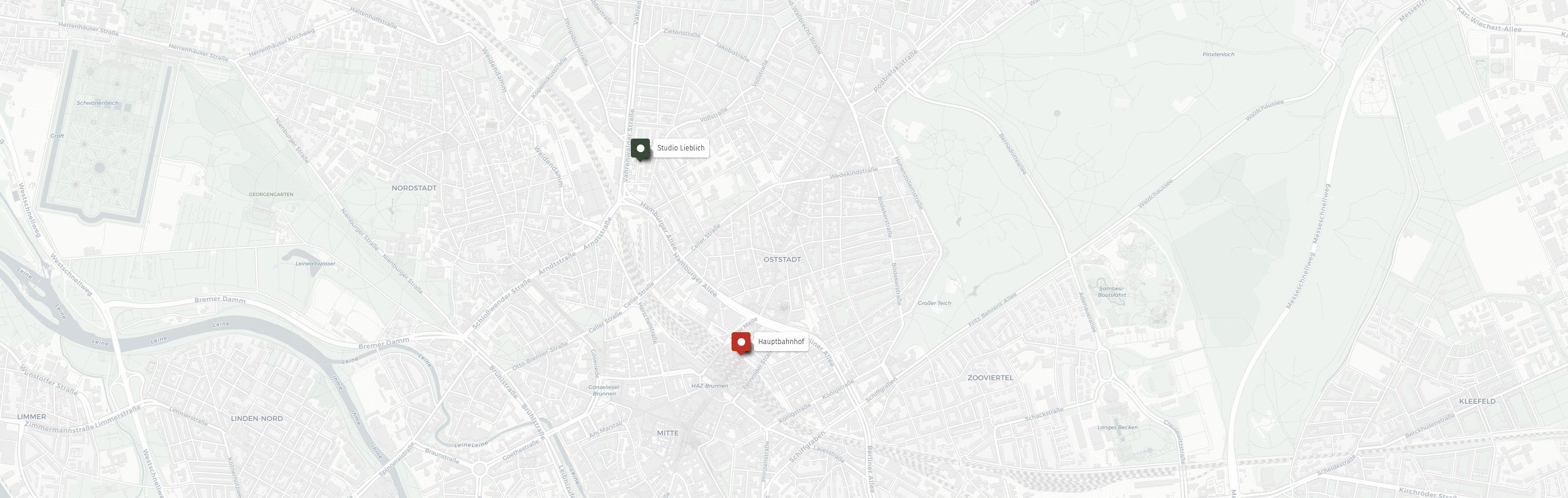Screen dimensions: 1568x498
Task: Click the Großer Teich pond label
Action: (934, 303)
